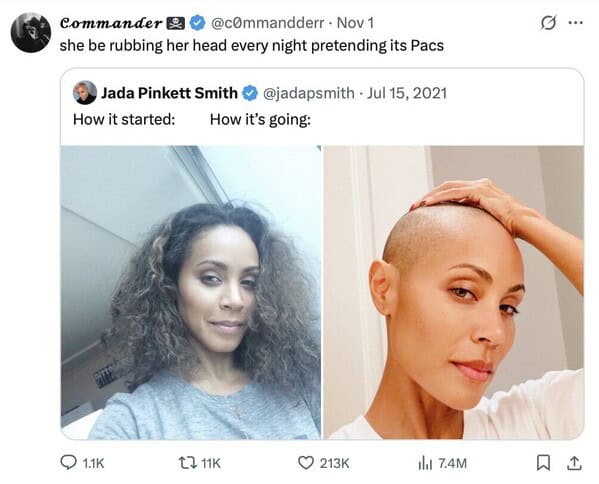The height and width of the screenshot is (484, 599).
Task: Open the Jul 15, 2021 quoted timestamp
Action: pos(407,93)
